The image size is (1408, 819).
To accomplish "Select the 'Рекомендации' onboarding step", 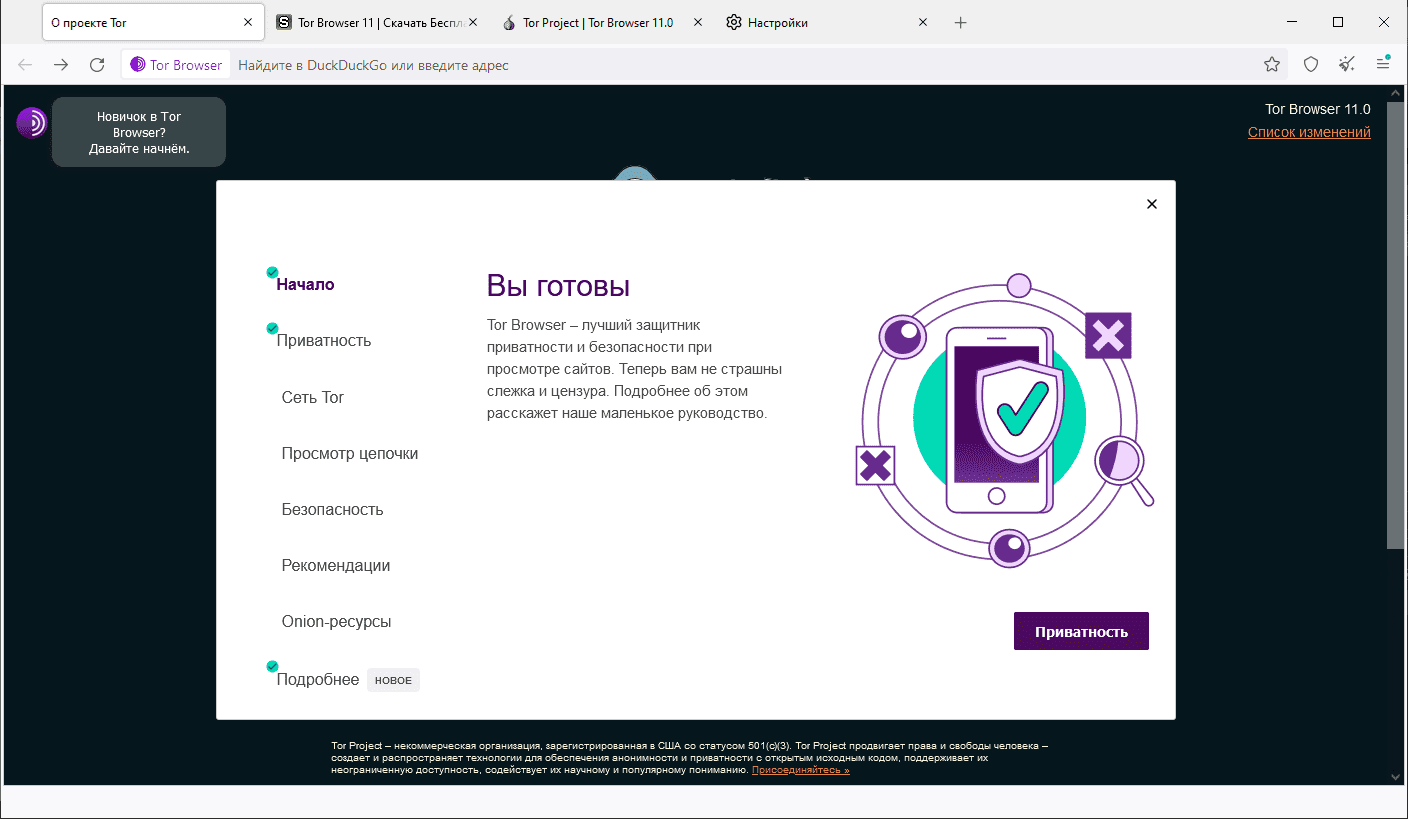I will tap(336, 565).
